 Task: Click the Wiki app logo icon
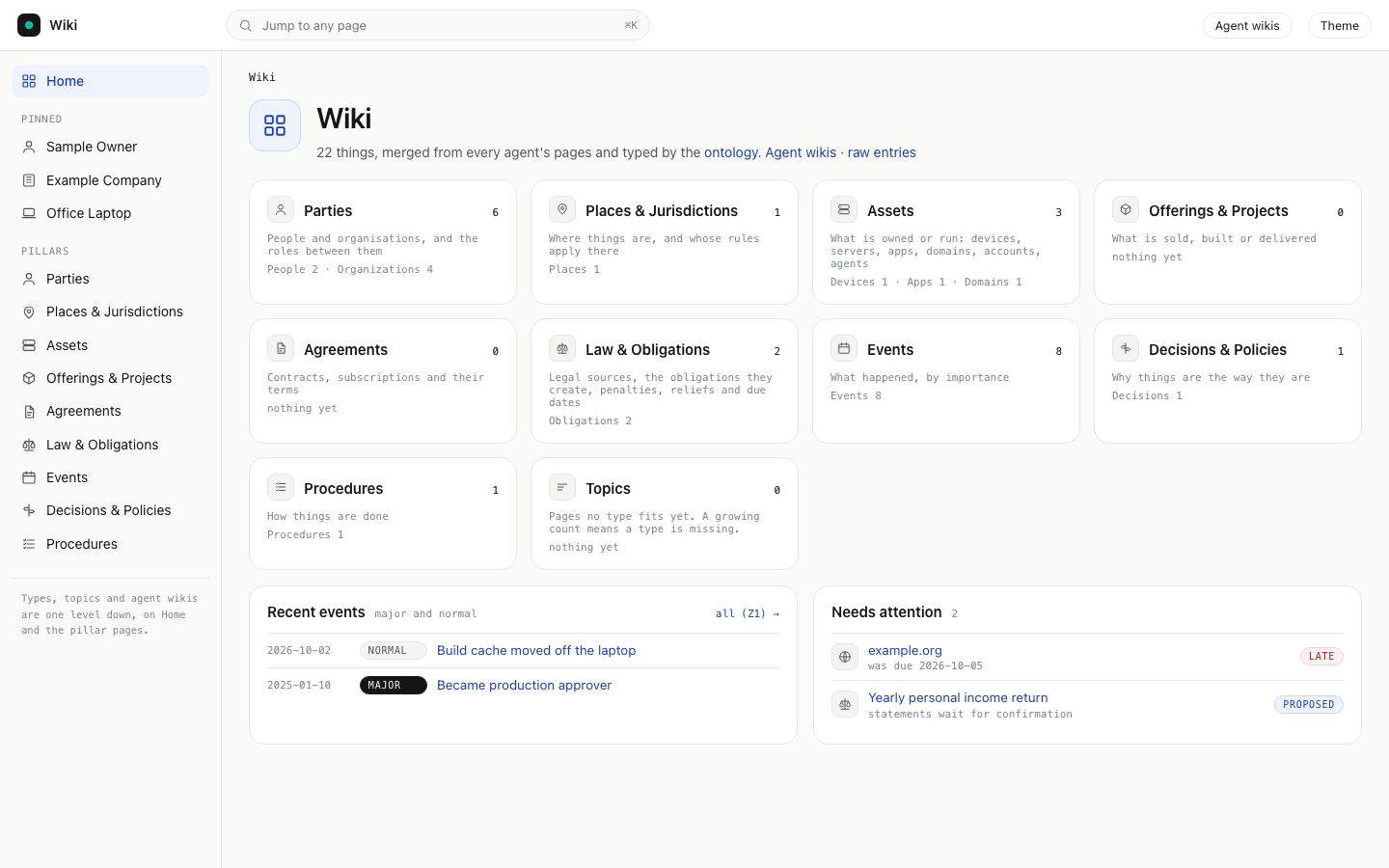29,25
